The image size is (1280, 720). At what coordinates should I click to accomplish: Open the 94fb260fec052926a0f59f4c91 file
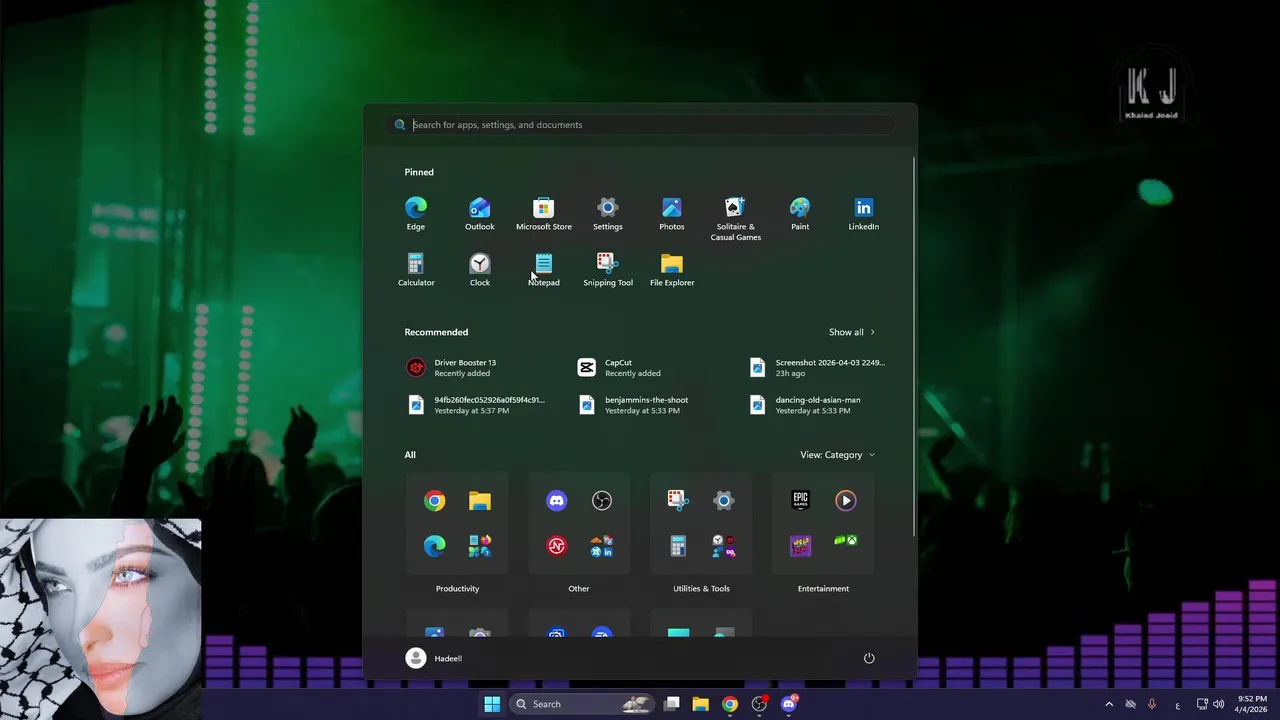pos(476,405)
